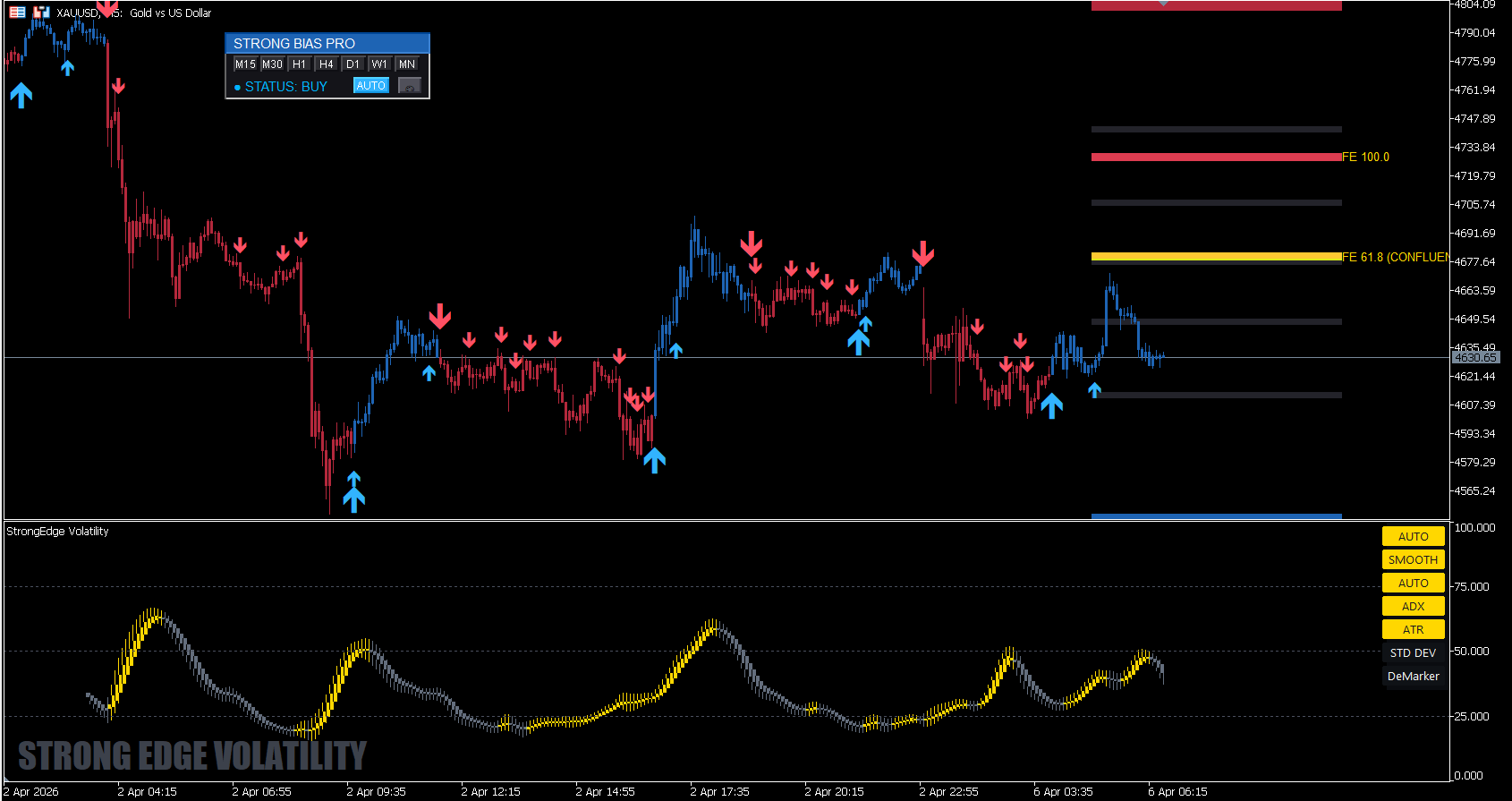The height and width of the screenshot is (801, 1512).
Task: Enable the STD DEV volatility source
Action: pos(1414,652)
